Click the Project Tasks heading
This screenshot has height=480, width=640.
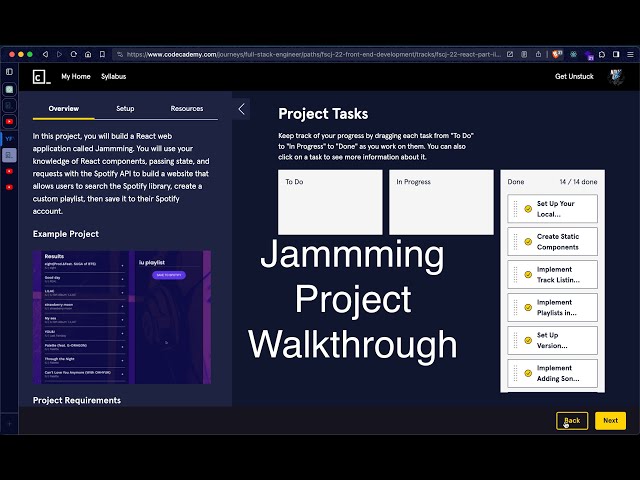323,114
